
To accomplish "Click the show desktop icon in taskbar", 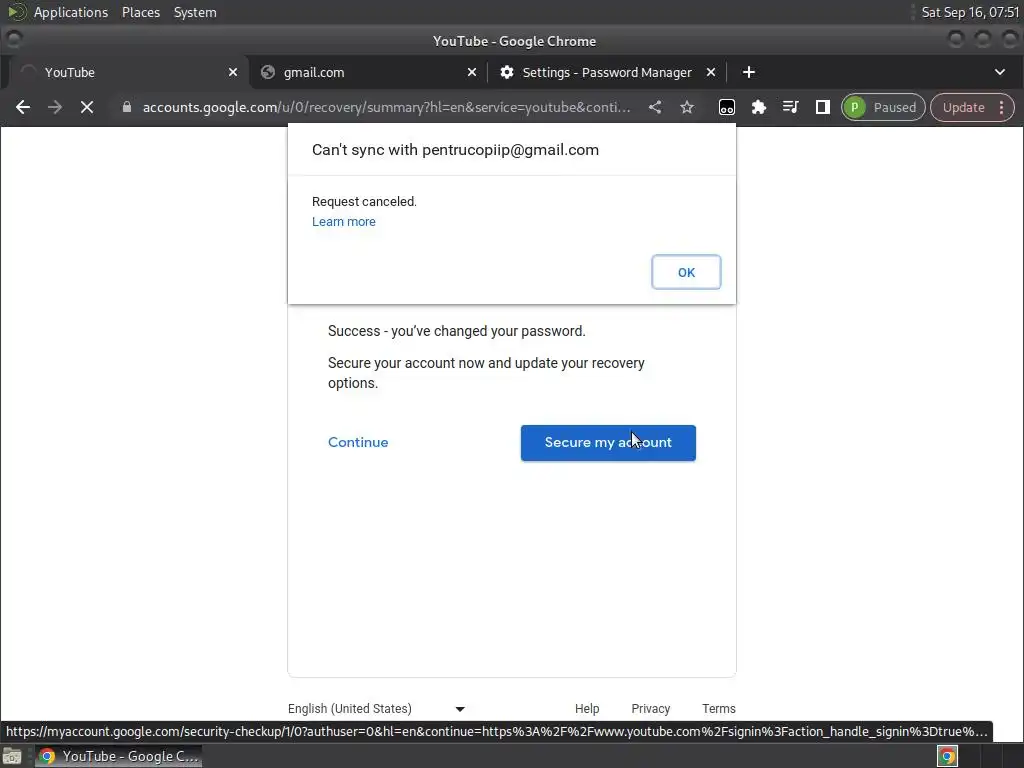I will coord(12,756).
